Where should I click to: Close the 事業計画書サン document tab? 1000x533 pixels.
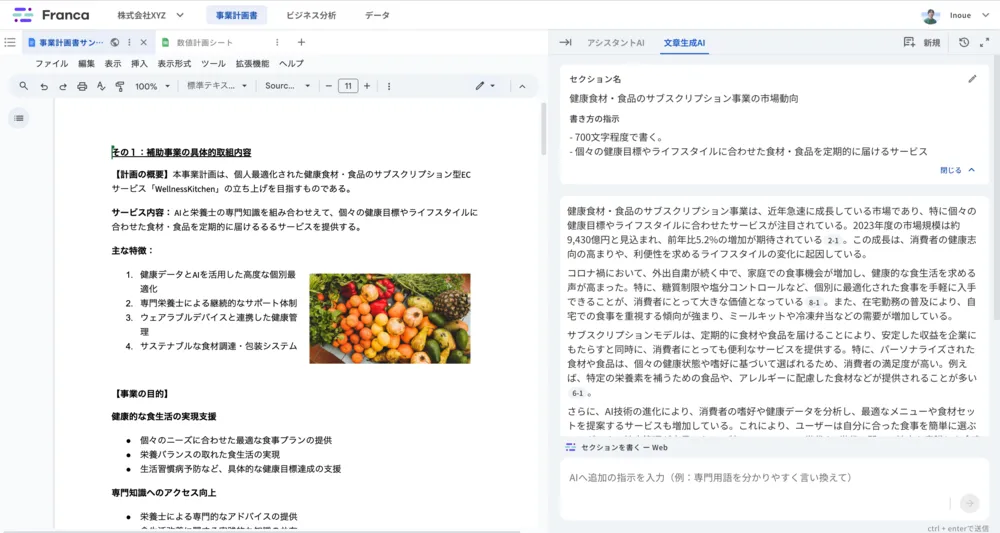point(143,42)
